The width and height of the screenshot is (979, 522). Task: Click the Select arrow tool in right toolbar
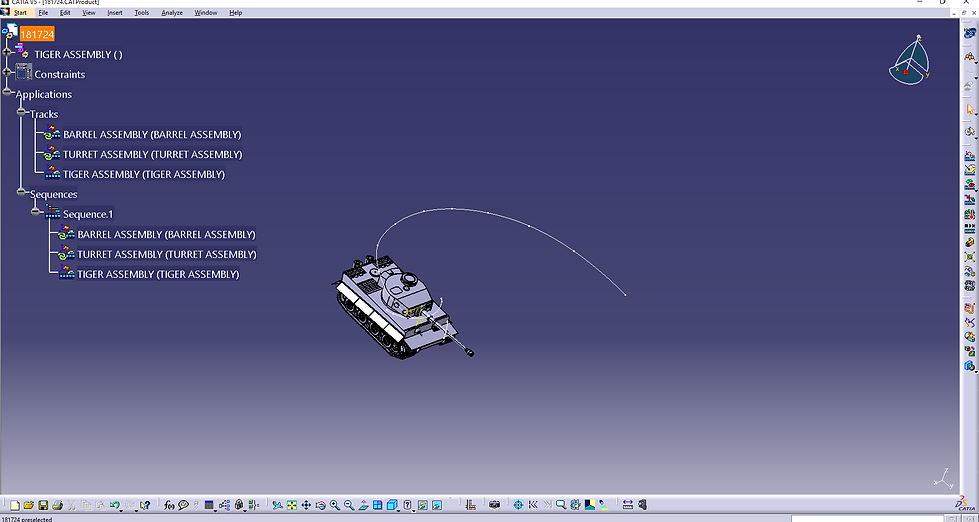click(x=970, y=109)
